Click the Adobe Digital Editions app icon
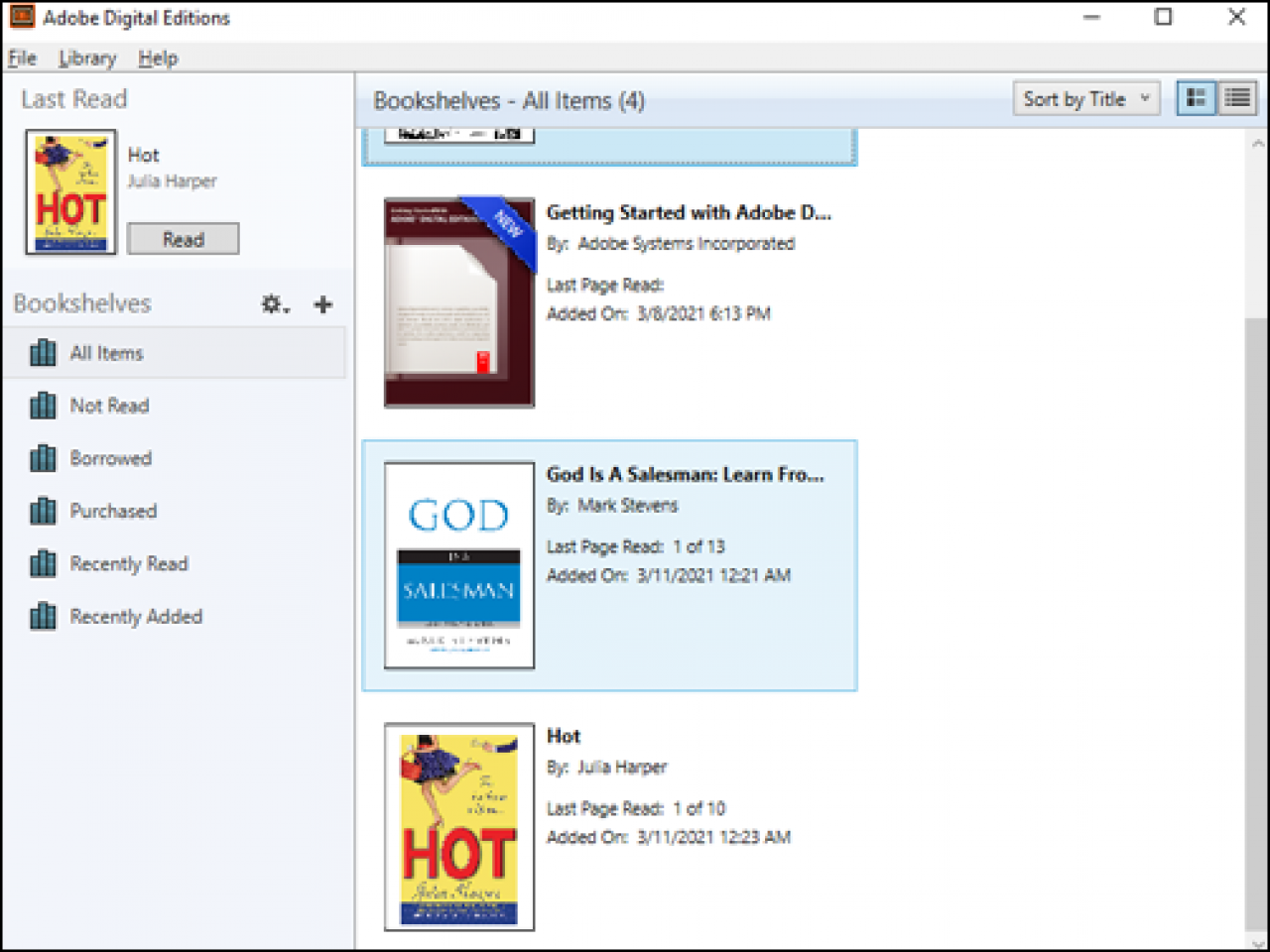 (x=21, y=17)
